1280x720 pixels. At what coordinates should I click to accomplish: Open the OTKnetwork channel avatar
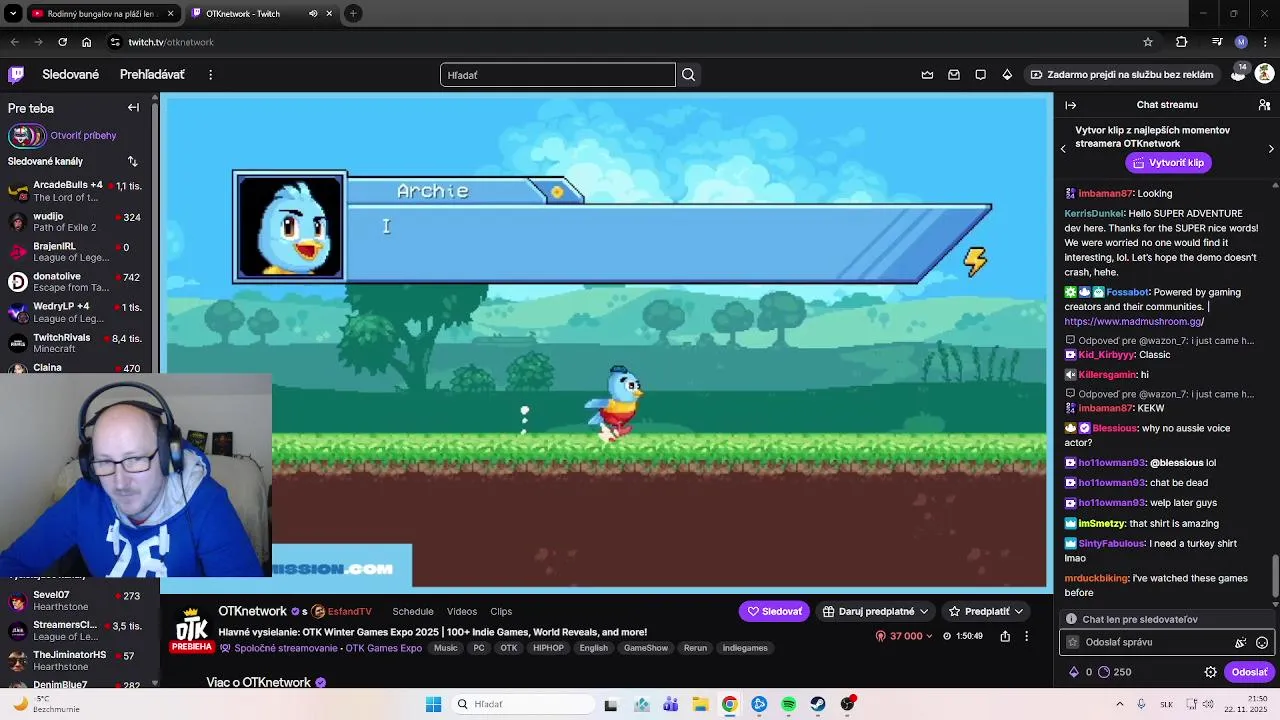click(x=191, y=631)
